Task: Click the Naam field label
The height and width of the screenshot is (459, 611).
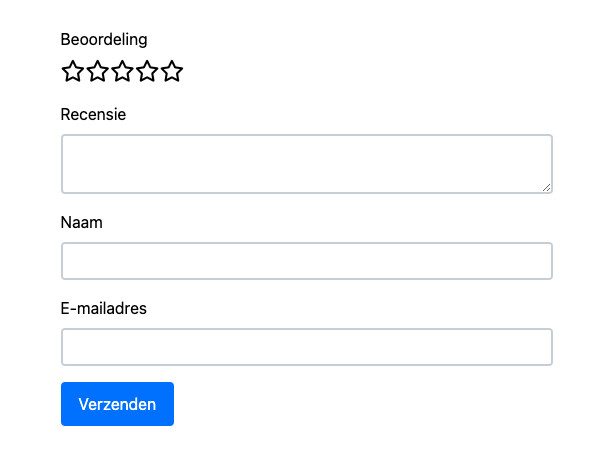Action: point(82,222)
